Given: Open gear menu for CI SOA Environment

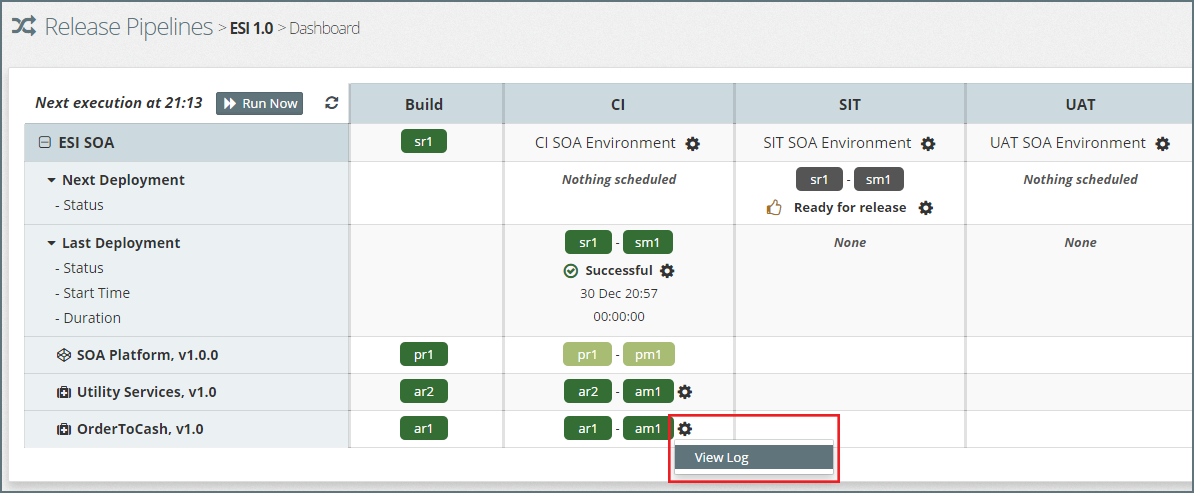Looking at the screenshot, I should (693, 144).
